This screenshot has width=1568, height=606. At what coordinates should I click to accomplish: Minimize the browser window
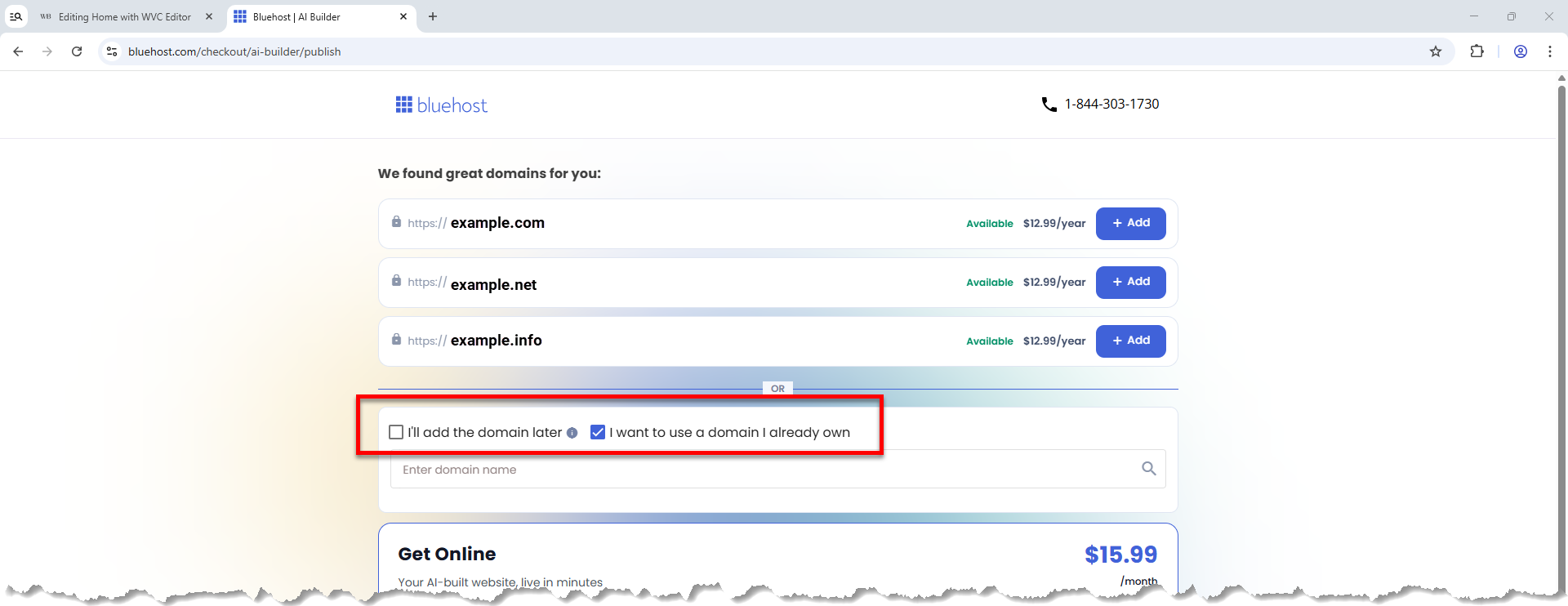point(1474,16)
